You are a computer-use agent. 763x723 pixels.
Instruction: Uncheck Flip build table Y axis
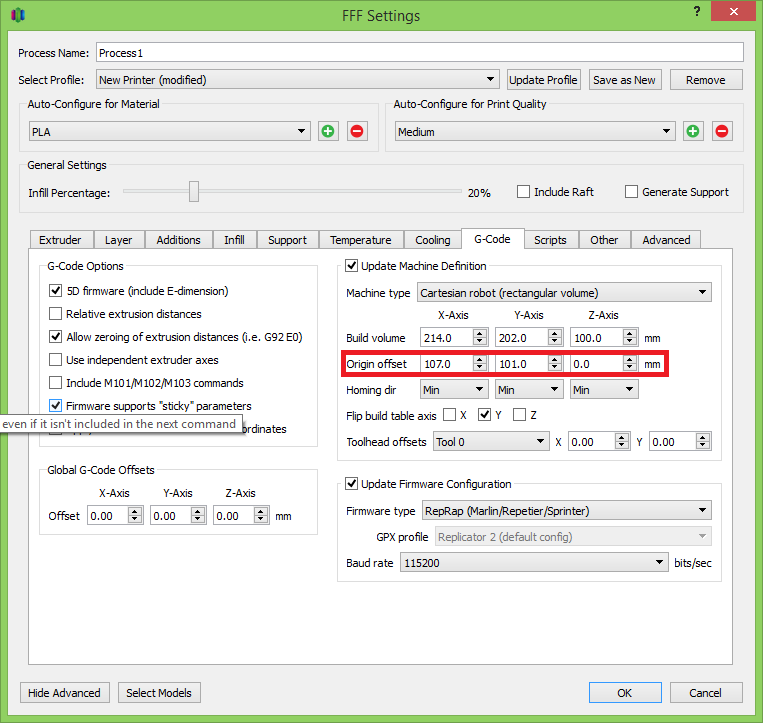(484, 415)
